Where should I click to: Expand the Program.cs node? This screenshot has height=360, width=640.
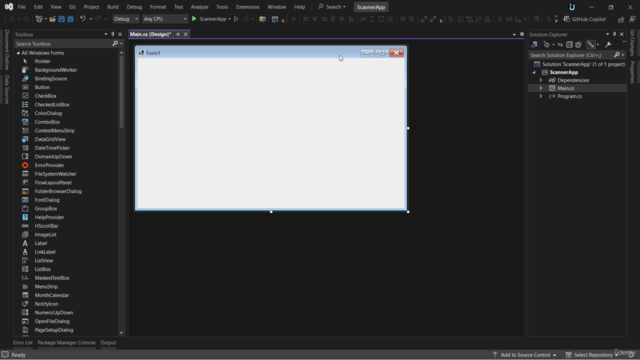click(541, 96)
